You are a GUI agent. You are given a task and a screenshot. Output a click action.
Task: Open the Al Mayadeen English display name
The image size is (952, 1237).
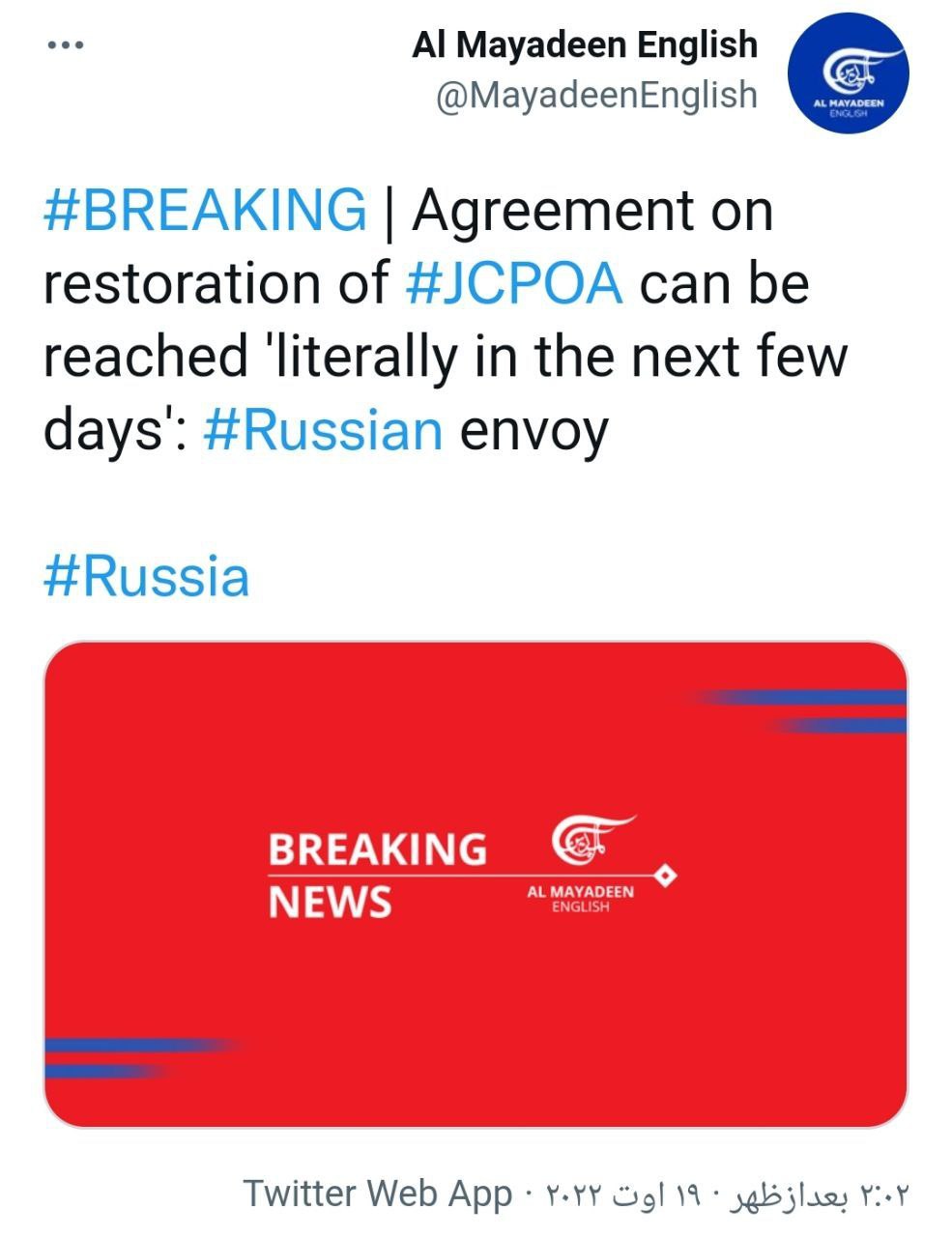(585, 44)
